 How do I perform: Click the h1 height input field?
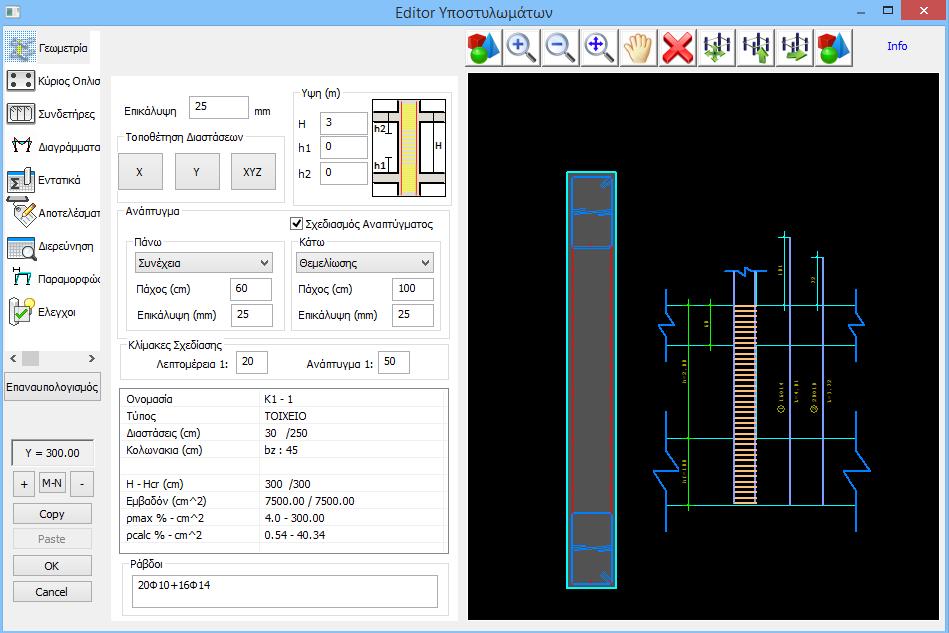coord(343,147)
